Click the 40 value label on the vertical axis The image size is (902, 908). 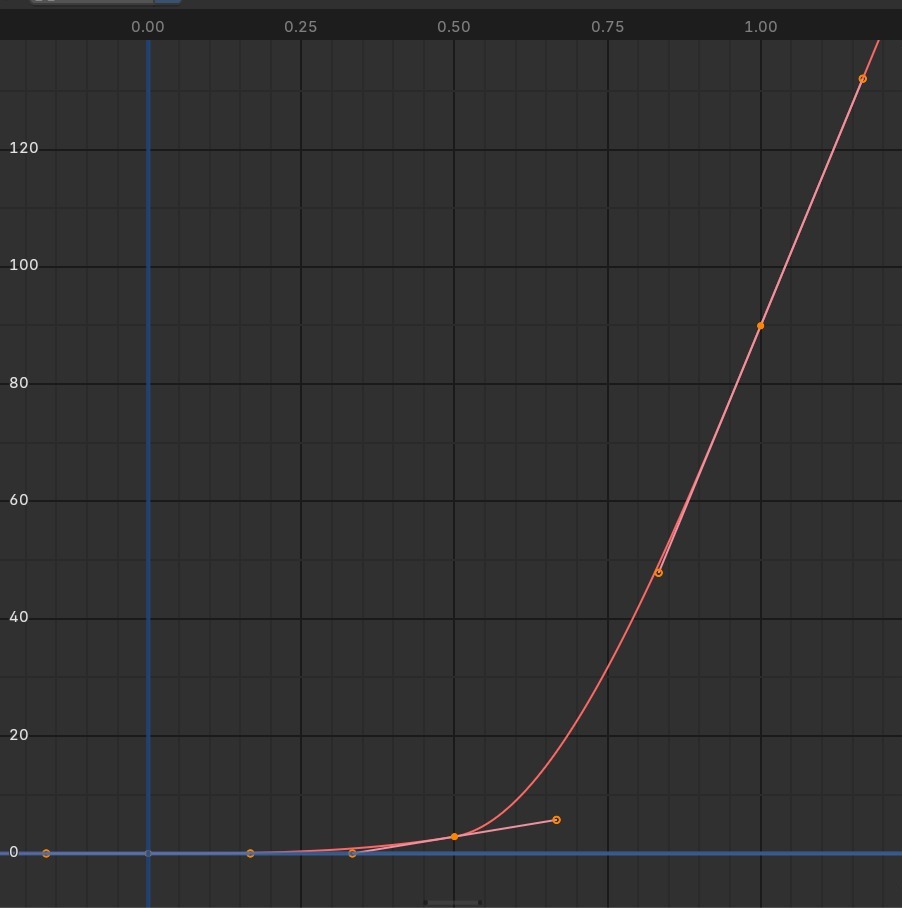(19, 617)
